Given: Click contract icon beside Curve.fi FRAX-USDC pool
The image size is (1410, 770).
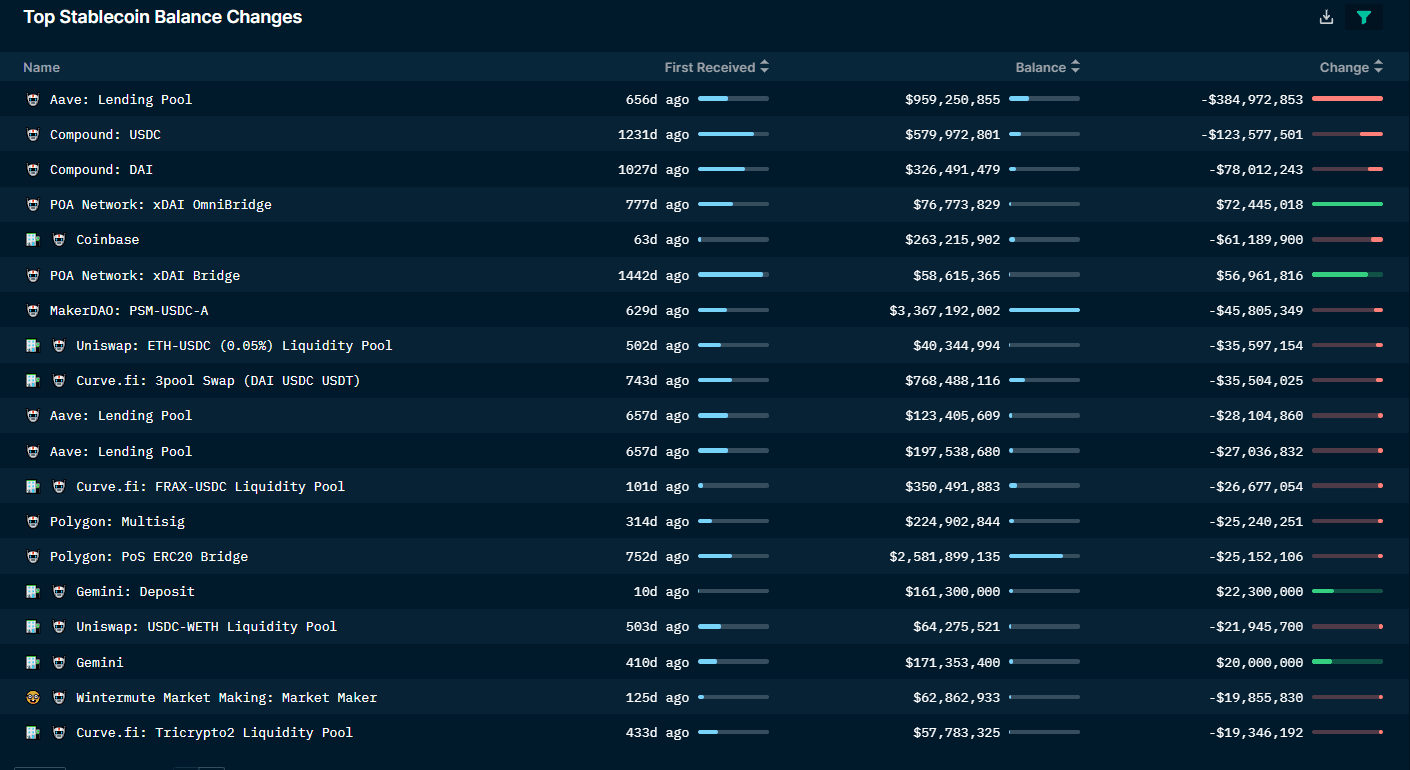Looking at the screenshot, I should click(x=59, y=487).
